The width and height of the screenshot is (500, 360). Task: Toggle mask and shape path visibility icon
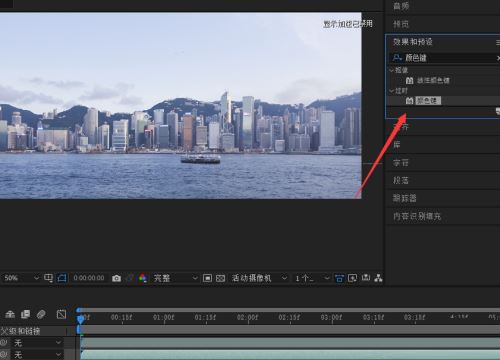(62, 278)
